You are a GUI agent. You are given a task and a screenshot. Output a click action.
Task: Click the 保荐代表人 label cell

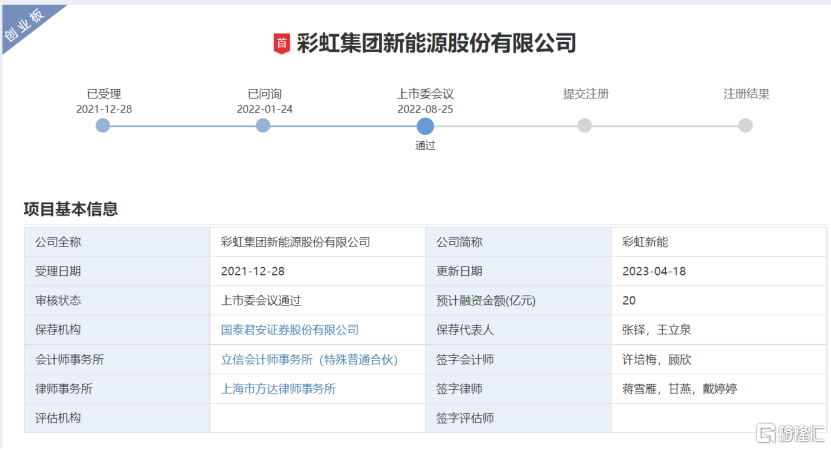pos(518,330)
